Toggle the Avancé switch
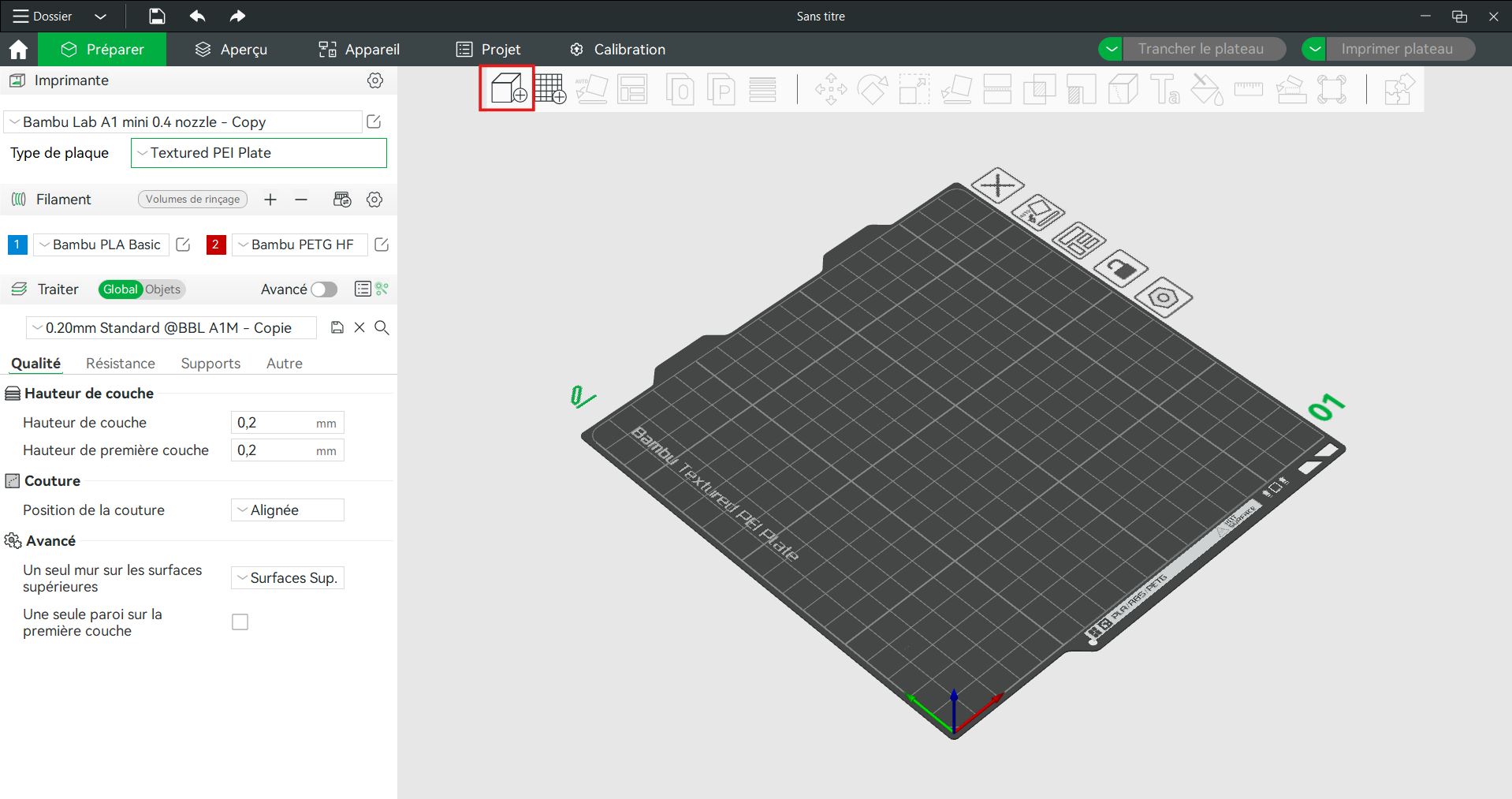 point(323,289)
